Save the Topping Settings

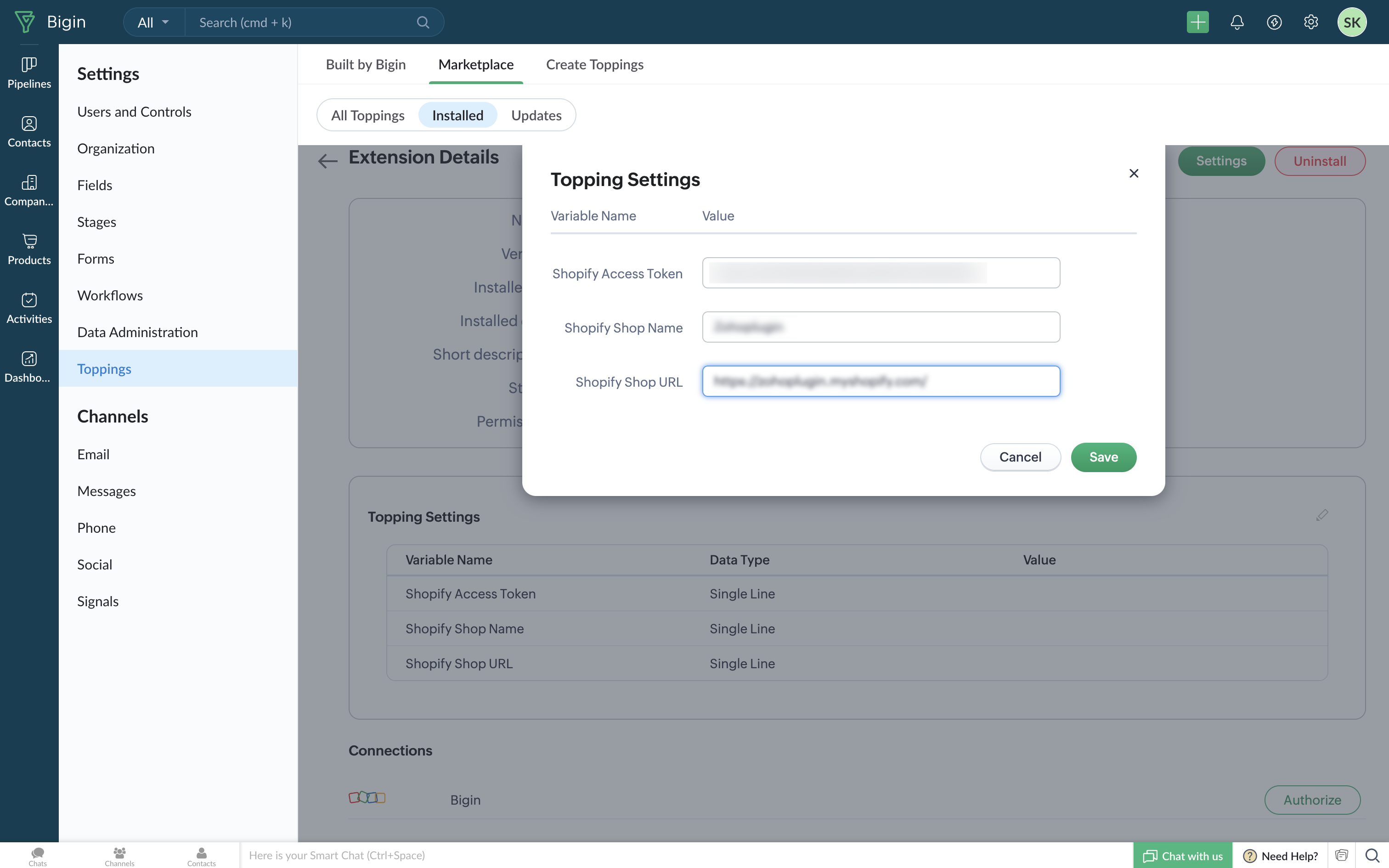click(x=1103, y=457)
